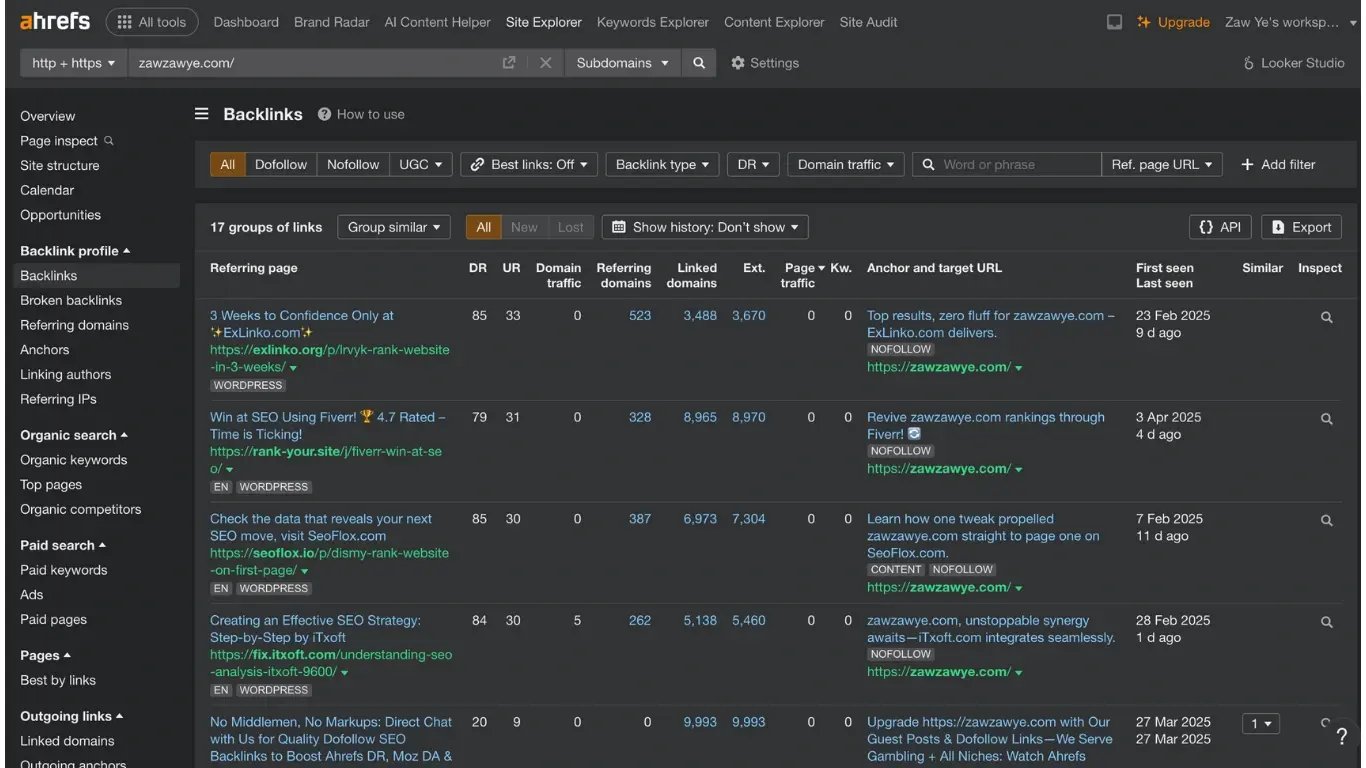
Task: Open the UGC filter dropdown
Action: [421, 165]
